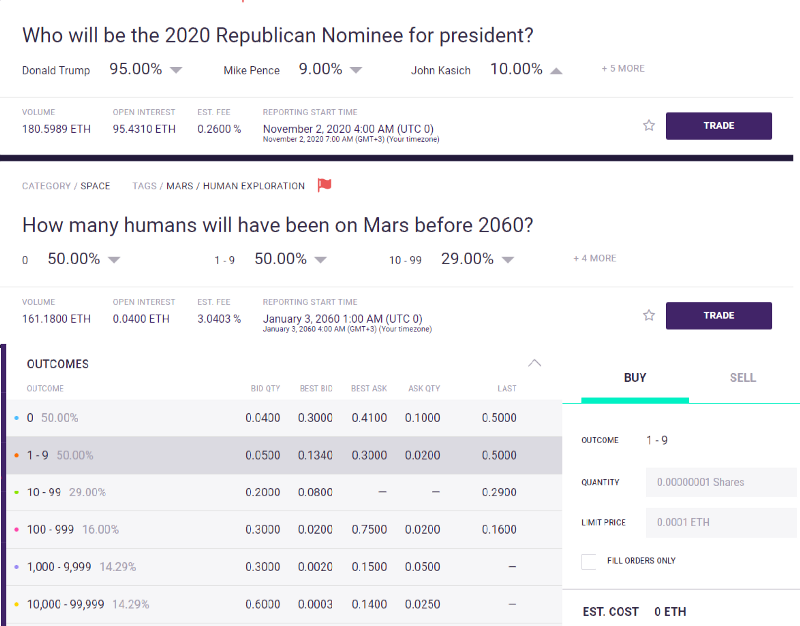Select the BUY tab
This screenshot has width=800, height=626.
coord(635,378)
